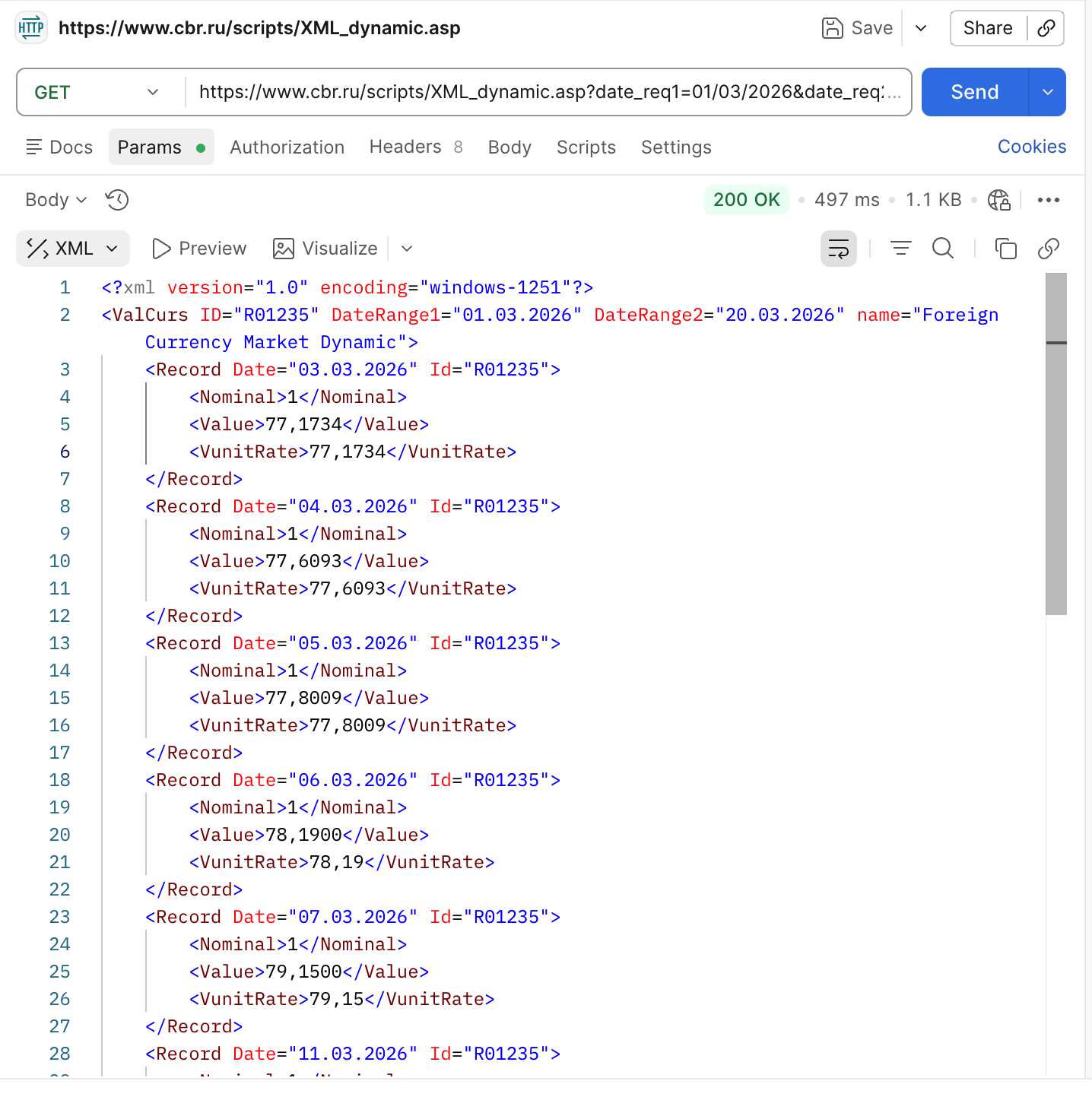Click the globe icon beside response size
Screen dimensions: 1092x1116
click(998, 200)
